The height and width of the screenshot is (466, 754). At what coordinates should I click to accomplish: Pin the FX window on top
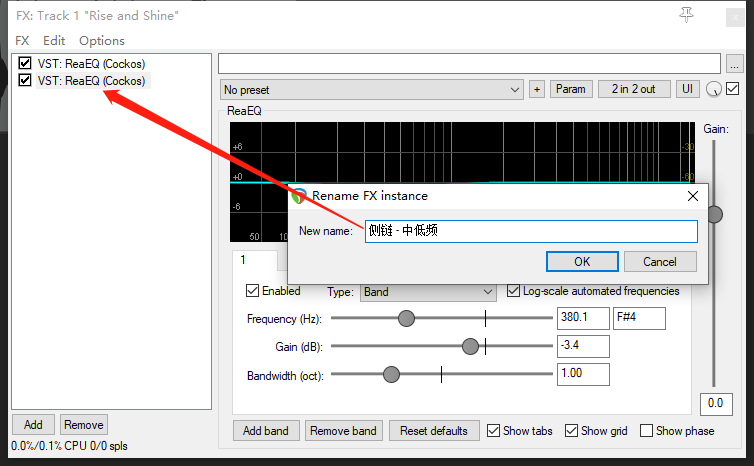(686, 15)
